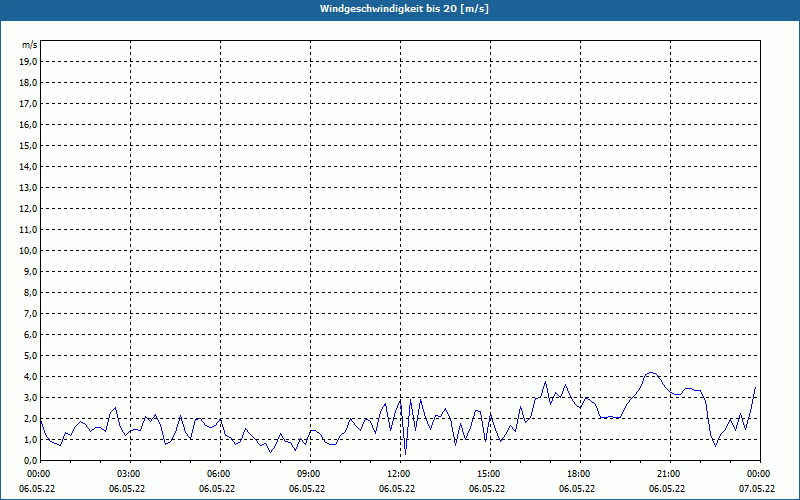800x500 pixels.
Task: Click the '06.05.22' date under 03:00
Action: click(x=127, y=488)
